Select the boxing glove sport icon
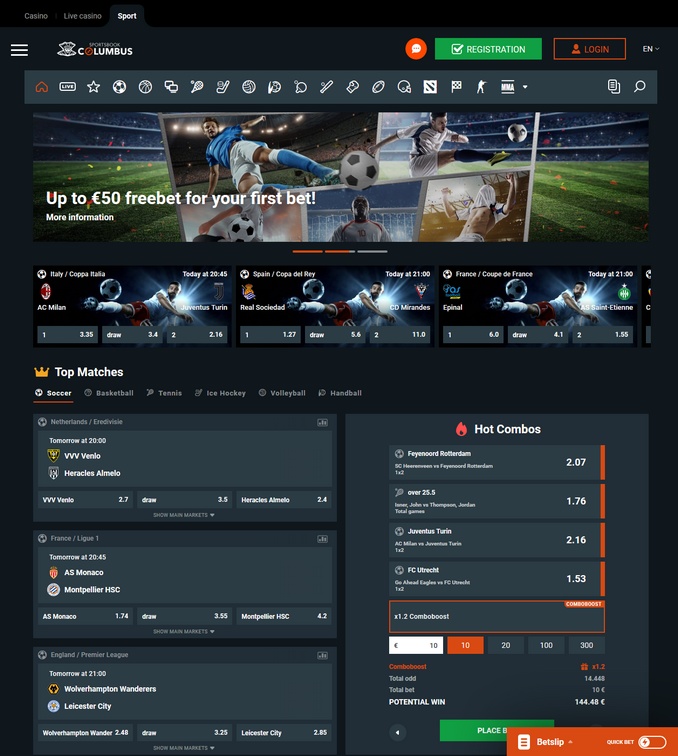The image size is (678, 756). 353,87
